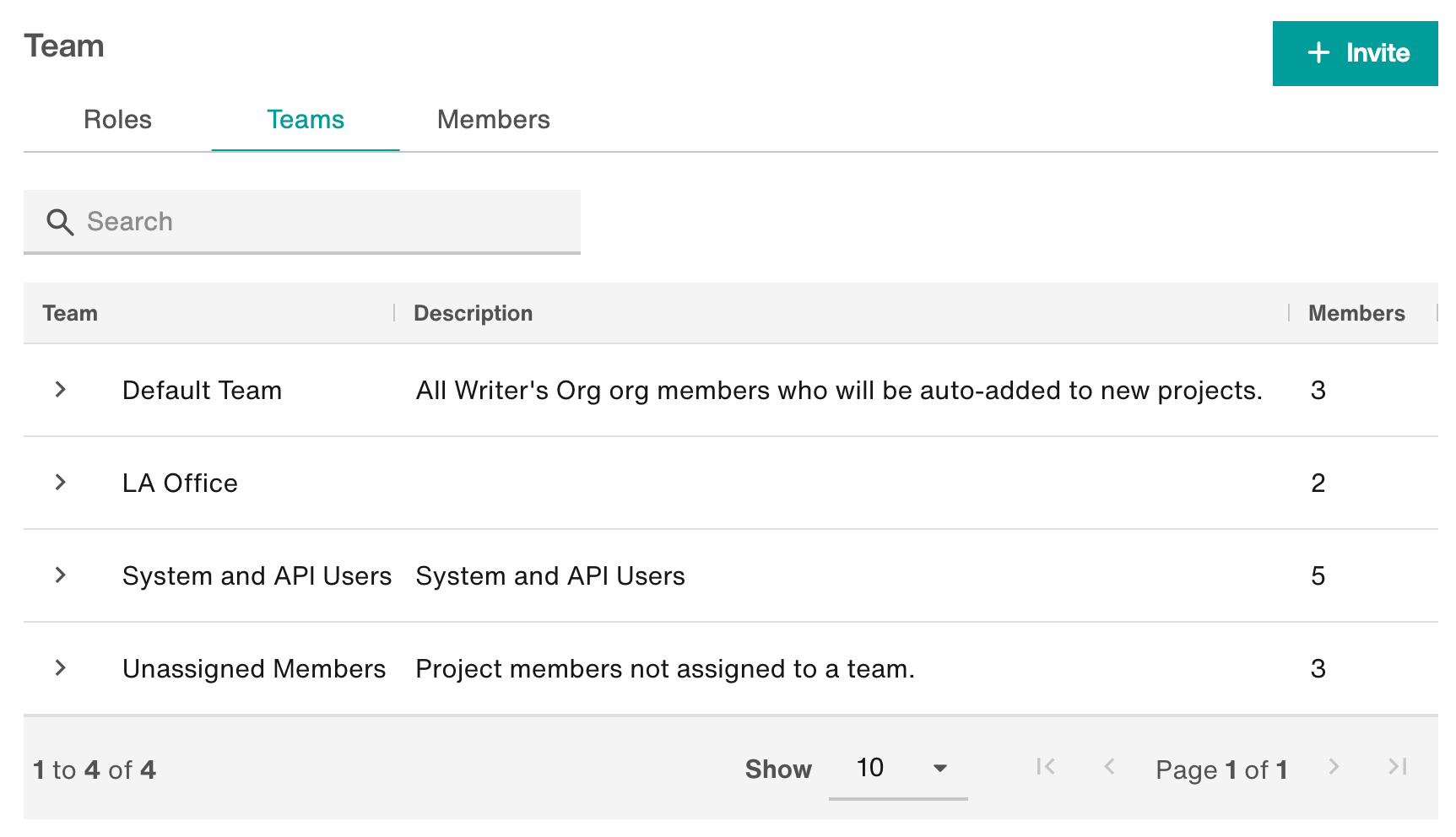Screen dimensions: 1456x837
Task: Go to the first page icon
Action: point(1046,767)
